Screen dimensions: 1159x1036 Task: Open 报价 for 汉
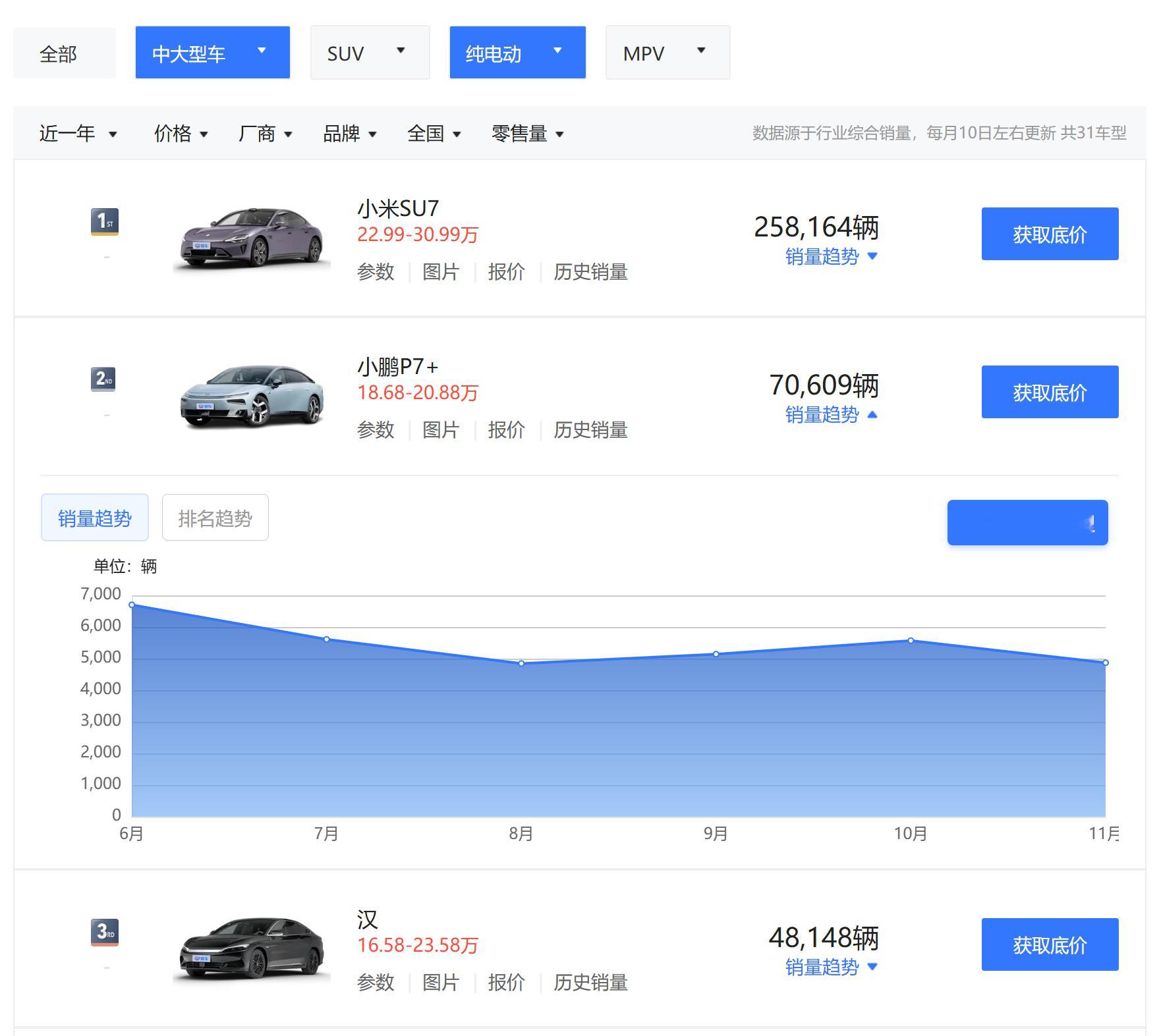pyautogui.click(x=506, y=983)
